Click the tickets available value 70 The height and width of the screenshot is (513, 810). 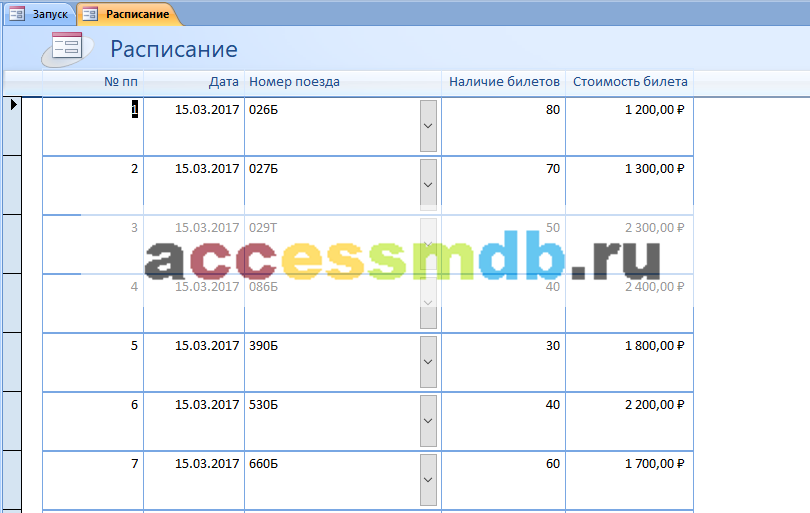pyautogui.click(x=553, y=169)
